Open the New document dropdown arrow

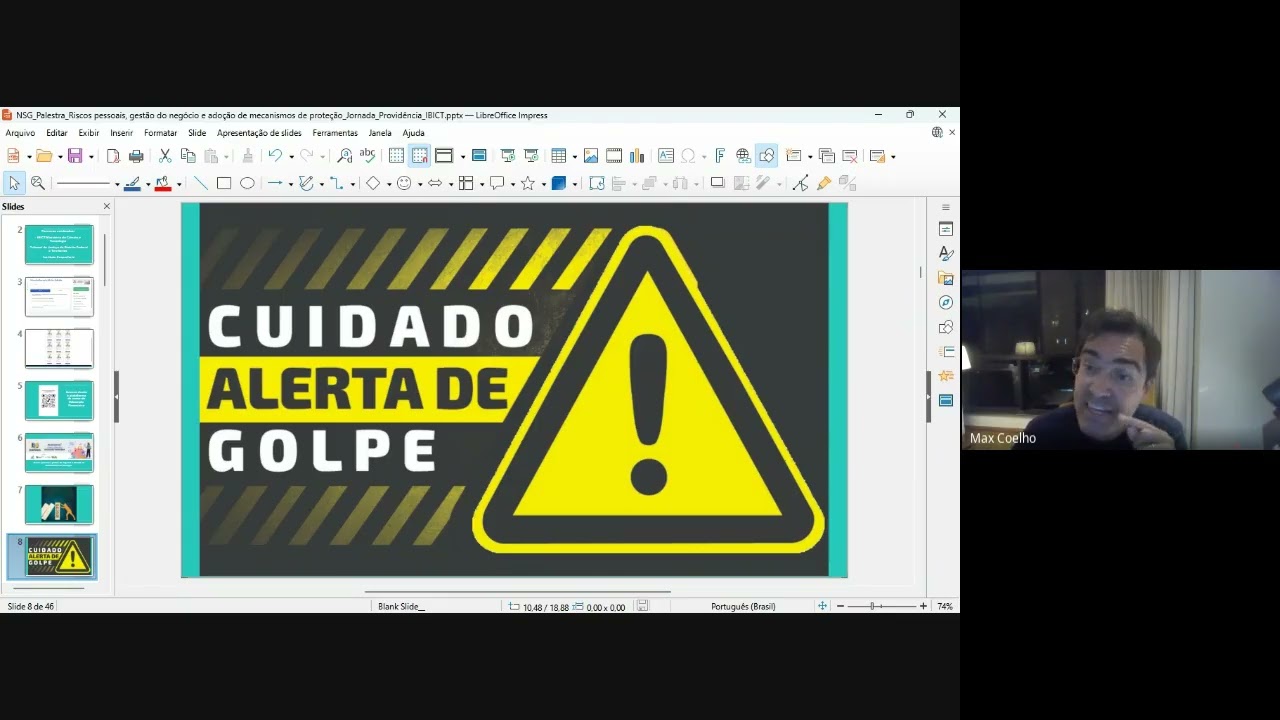pyautogui.click(x=29, y=157)
